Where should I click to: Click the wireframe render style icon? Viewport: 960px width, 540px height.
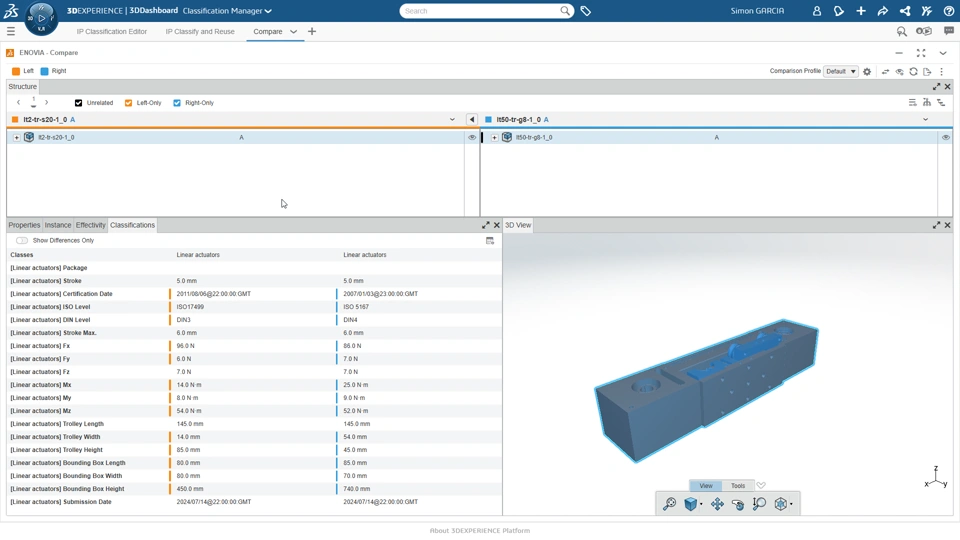click(x=780, y=504)
